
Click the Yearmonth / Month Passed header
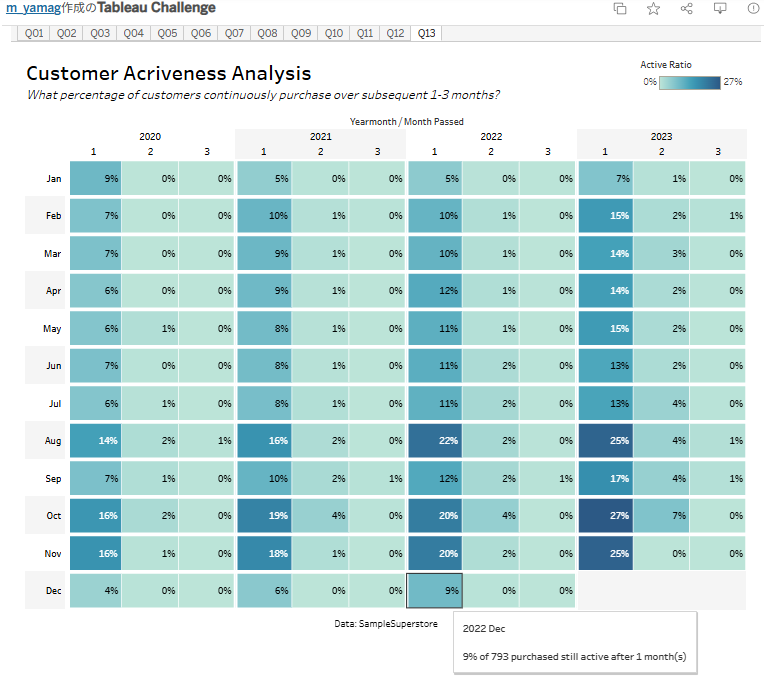pyautogui.click(x=406, y=121)
